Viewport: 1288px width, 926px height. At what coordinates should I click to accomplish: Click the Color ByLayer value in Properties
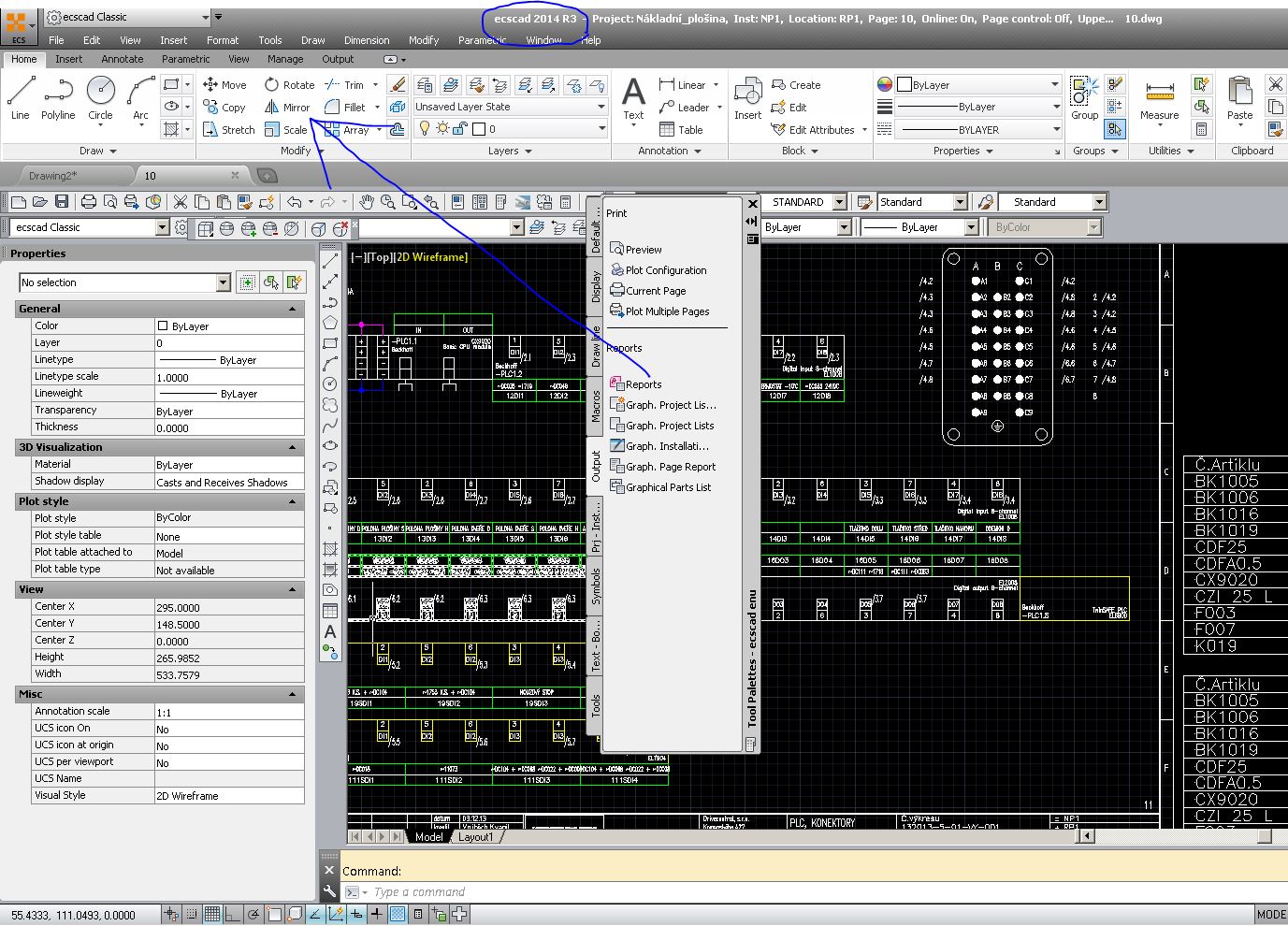tap(229, 326)
